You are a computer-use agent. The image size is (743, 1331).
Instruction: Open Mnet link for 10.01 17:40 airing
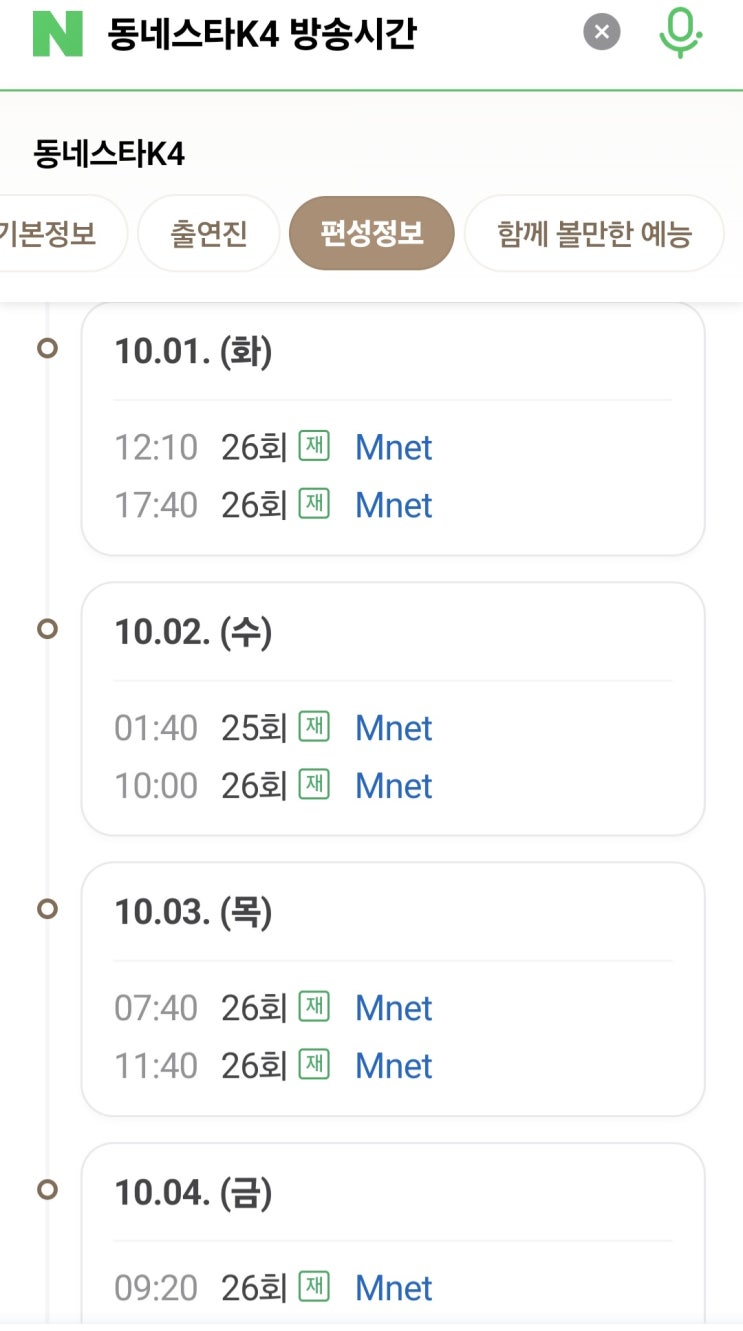tap(394, 506)
